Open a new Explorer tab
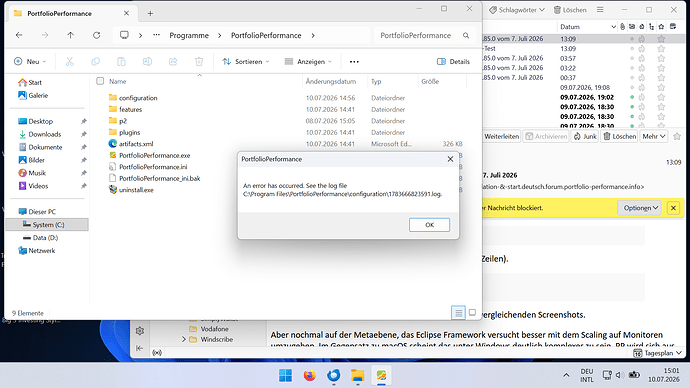This screenshot has height=388, width=690. pos(150,14)
